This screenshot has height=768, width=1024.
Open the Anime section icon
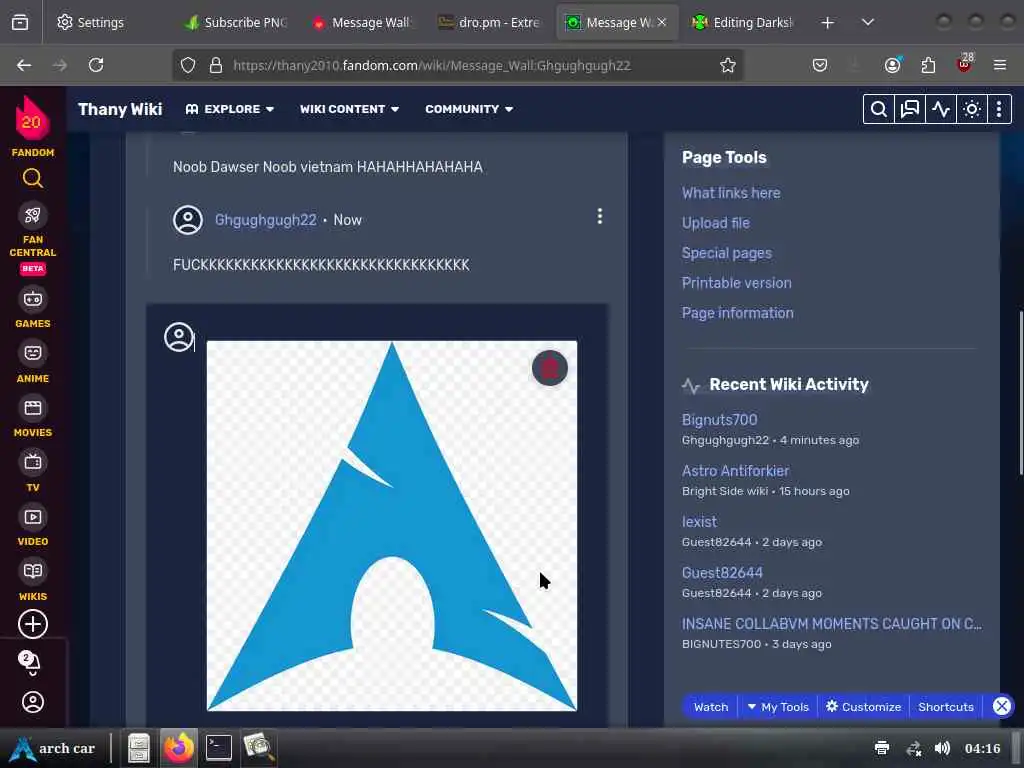pos(33,353)
